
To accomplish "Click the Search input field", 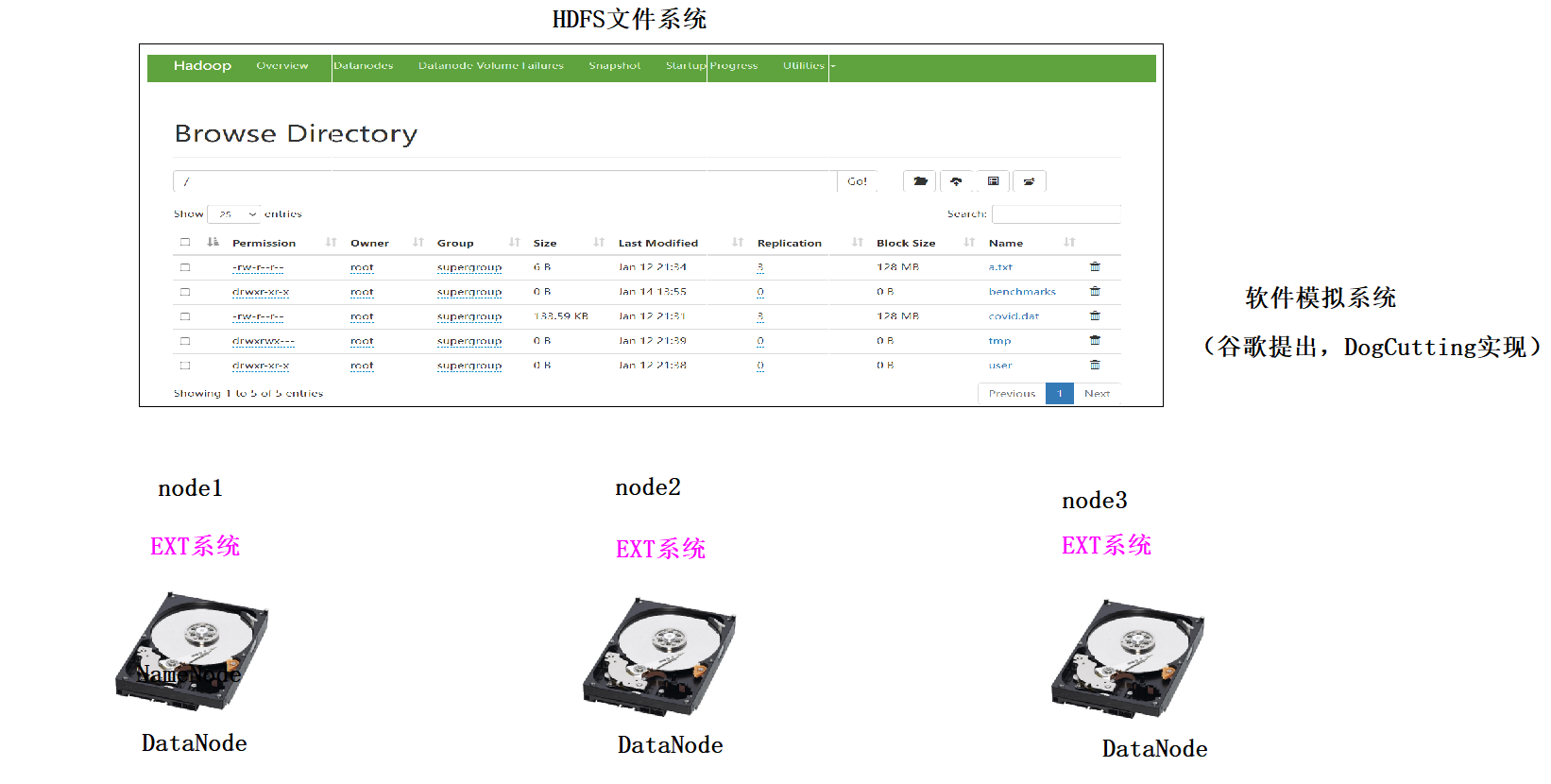I will pyautogui.click(x=1056, y=214).
